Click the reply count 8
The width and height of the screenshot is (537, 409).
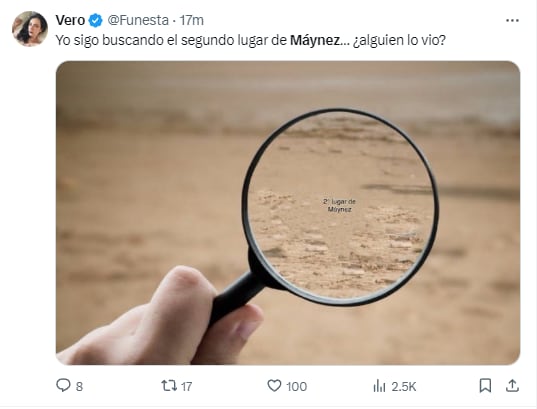79,387
